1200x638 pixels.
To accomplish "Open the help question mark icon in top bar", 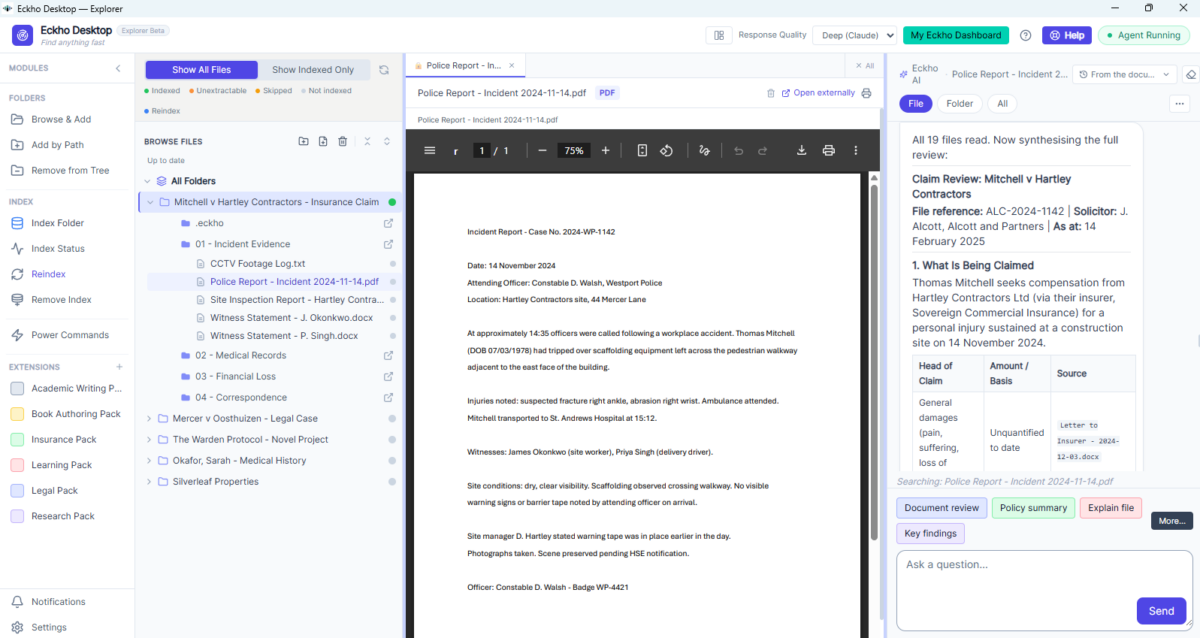I will tap(1025, 35).
